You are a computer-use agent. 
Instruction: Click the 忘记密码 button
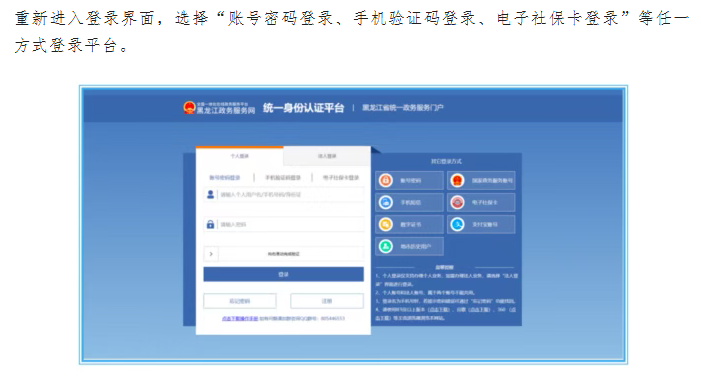click(x=240, y=301)
